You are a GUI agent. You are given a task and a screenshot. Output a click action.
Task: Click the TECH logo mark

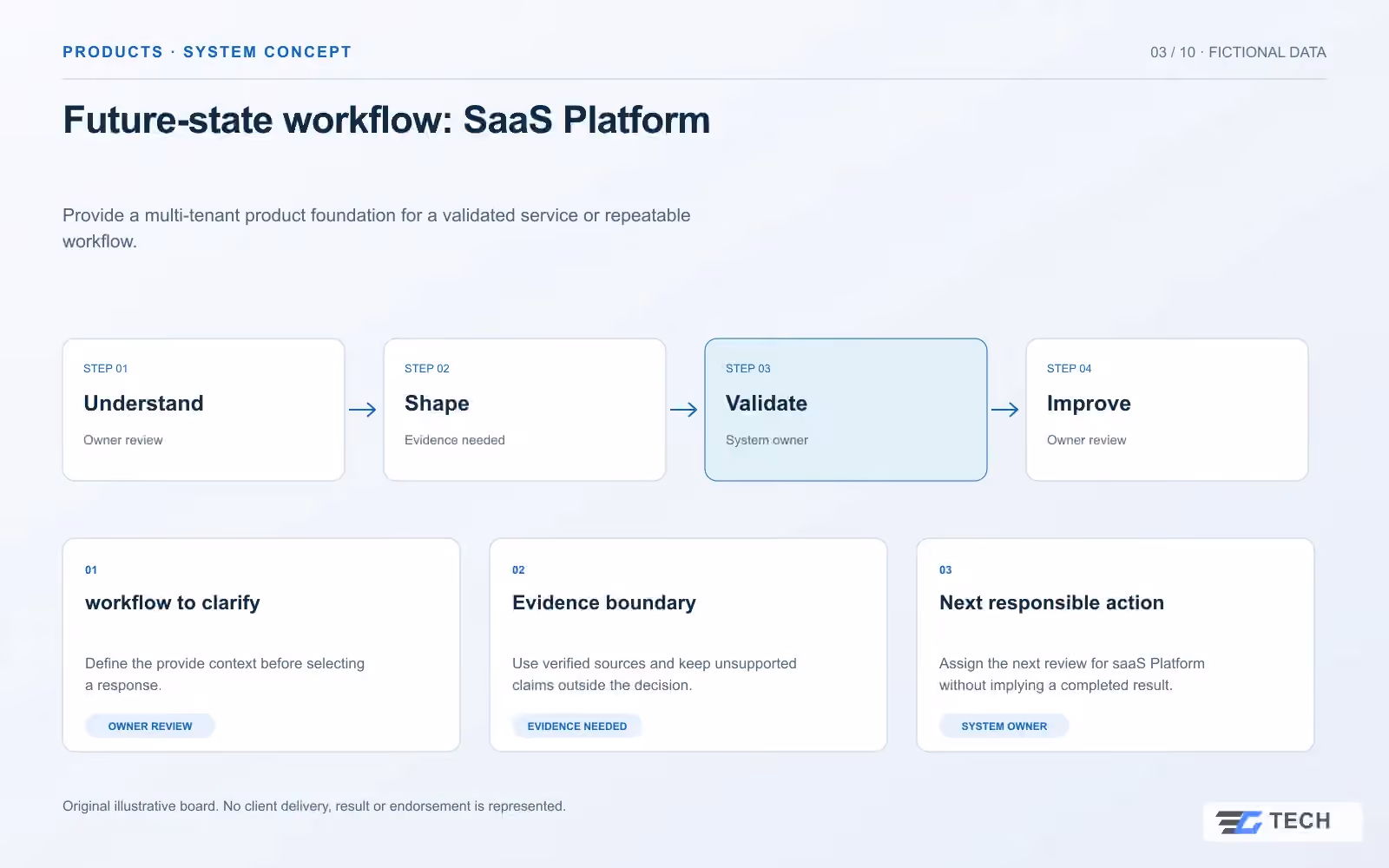click(1282, 821)
